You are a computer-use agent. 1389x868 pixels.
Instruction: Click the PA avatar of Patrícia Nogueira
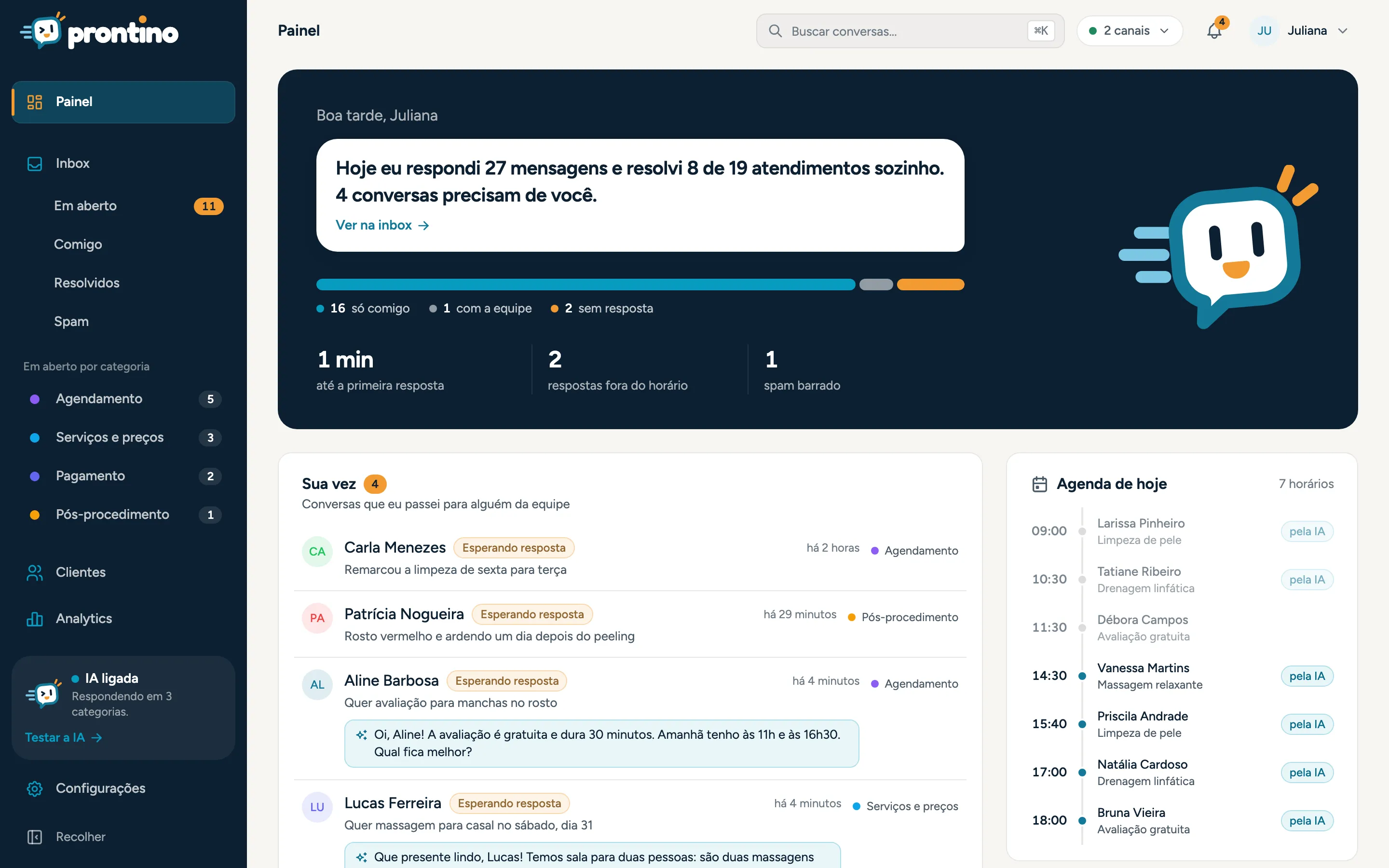pyautogui.click(x=317, y=618)
